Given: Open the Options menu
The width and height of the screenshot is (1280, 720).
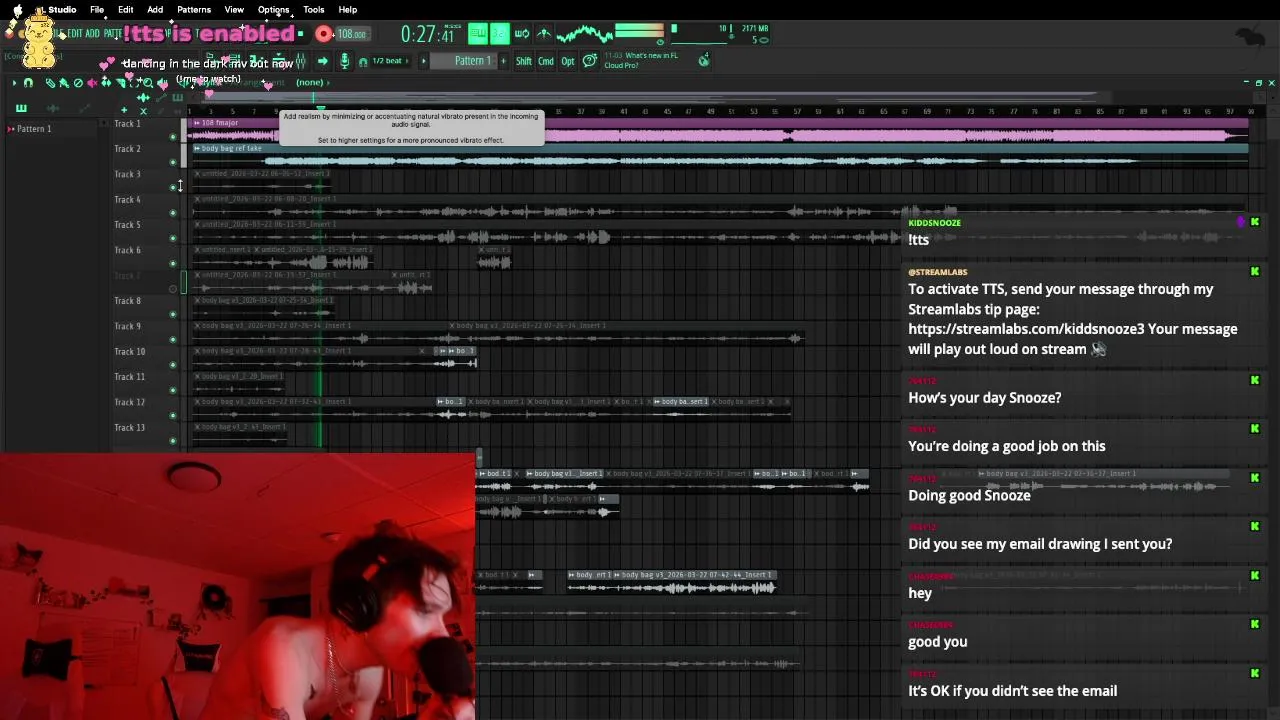Looking at the screenshot, I should click(273, 10).
